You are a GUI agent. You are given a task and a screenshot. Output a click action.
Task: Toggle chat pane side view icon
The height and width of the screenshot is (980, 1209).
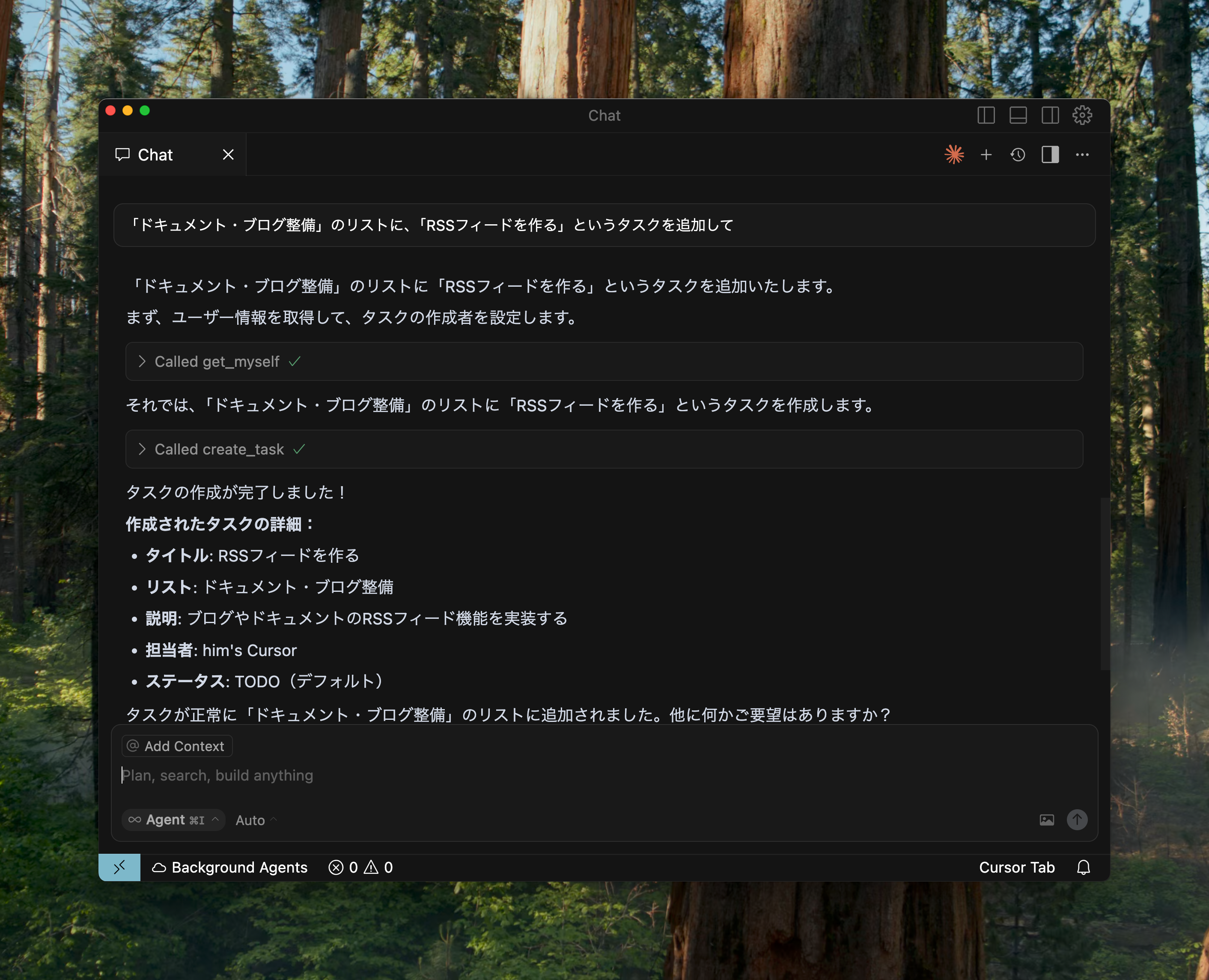point(1050,154)
